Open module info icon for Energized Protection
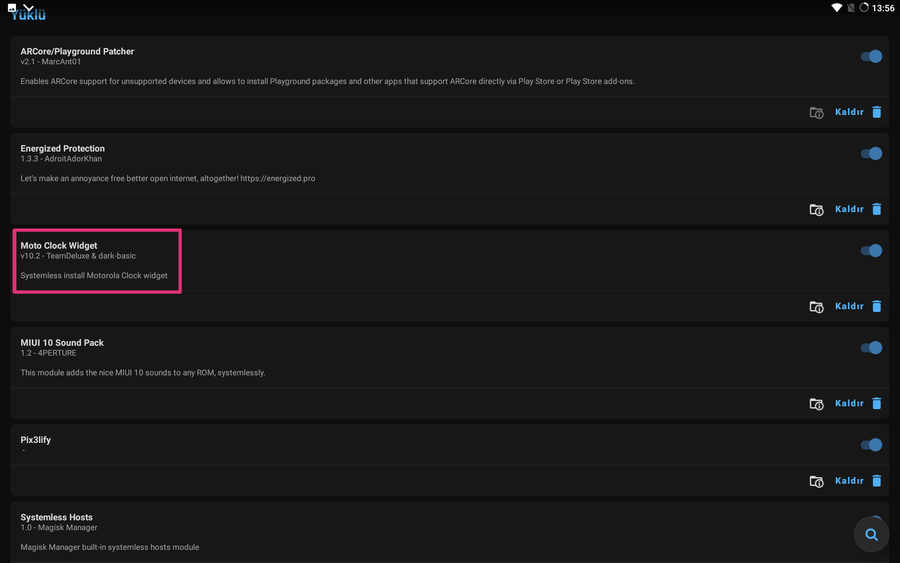Image resolution: width=900 pixels, height=563 pixels. pyautogui.click(x=816, y=209)
